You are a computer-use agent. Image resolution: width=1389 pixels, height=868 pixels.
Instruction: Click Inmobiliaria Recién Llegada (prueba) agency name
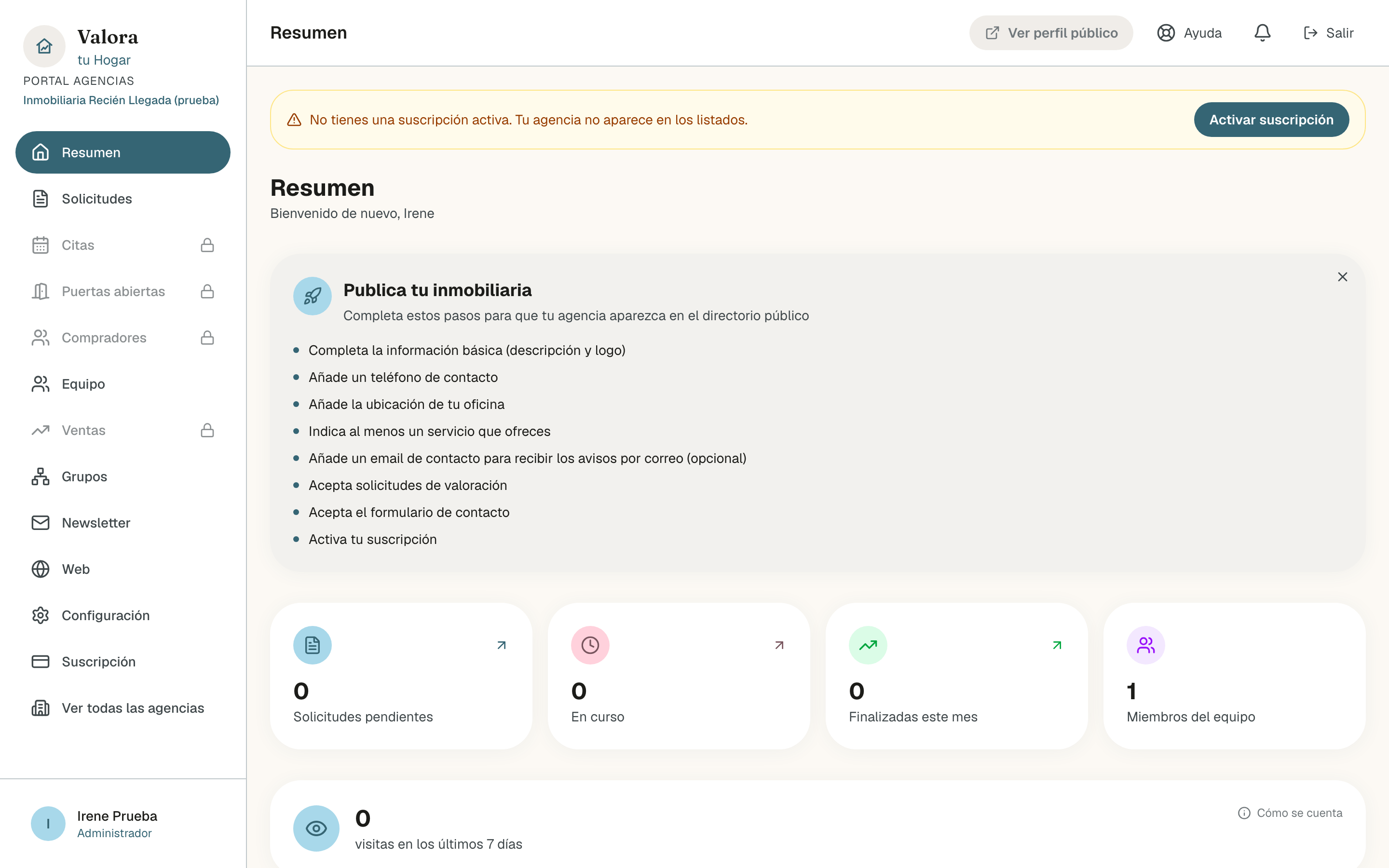coord(121,100)
